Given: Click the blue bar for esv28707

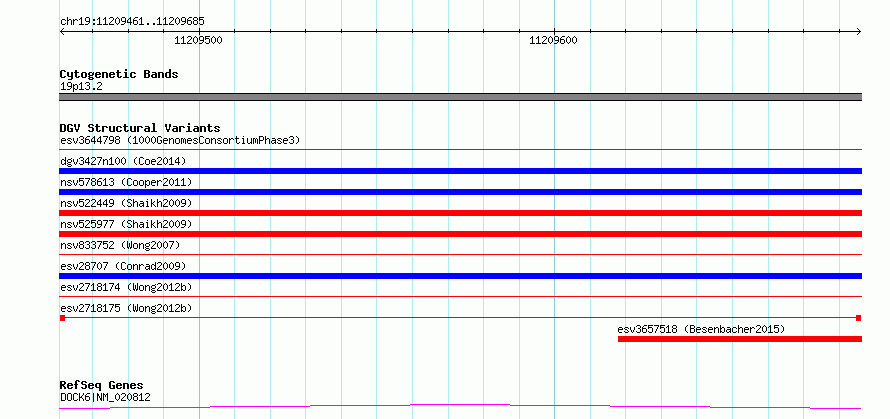Looking at the screenshot, I should (460, 276).
